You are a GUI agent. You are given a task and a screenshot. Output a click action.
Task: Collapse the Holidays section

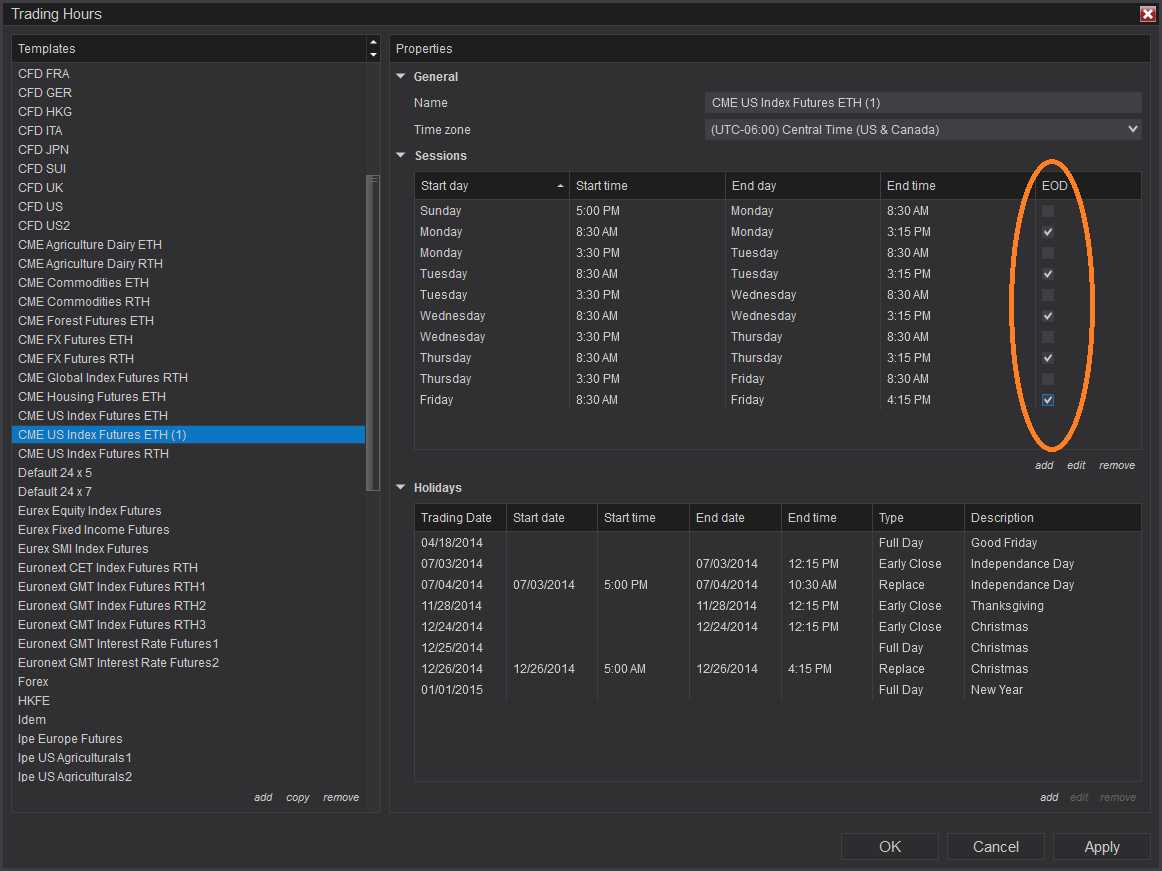click(x=401, y=488)
